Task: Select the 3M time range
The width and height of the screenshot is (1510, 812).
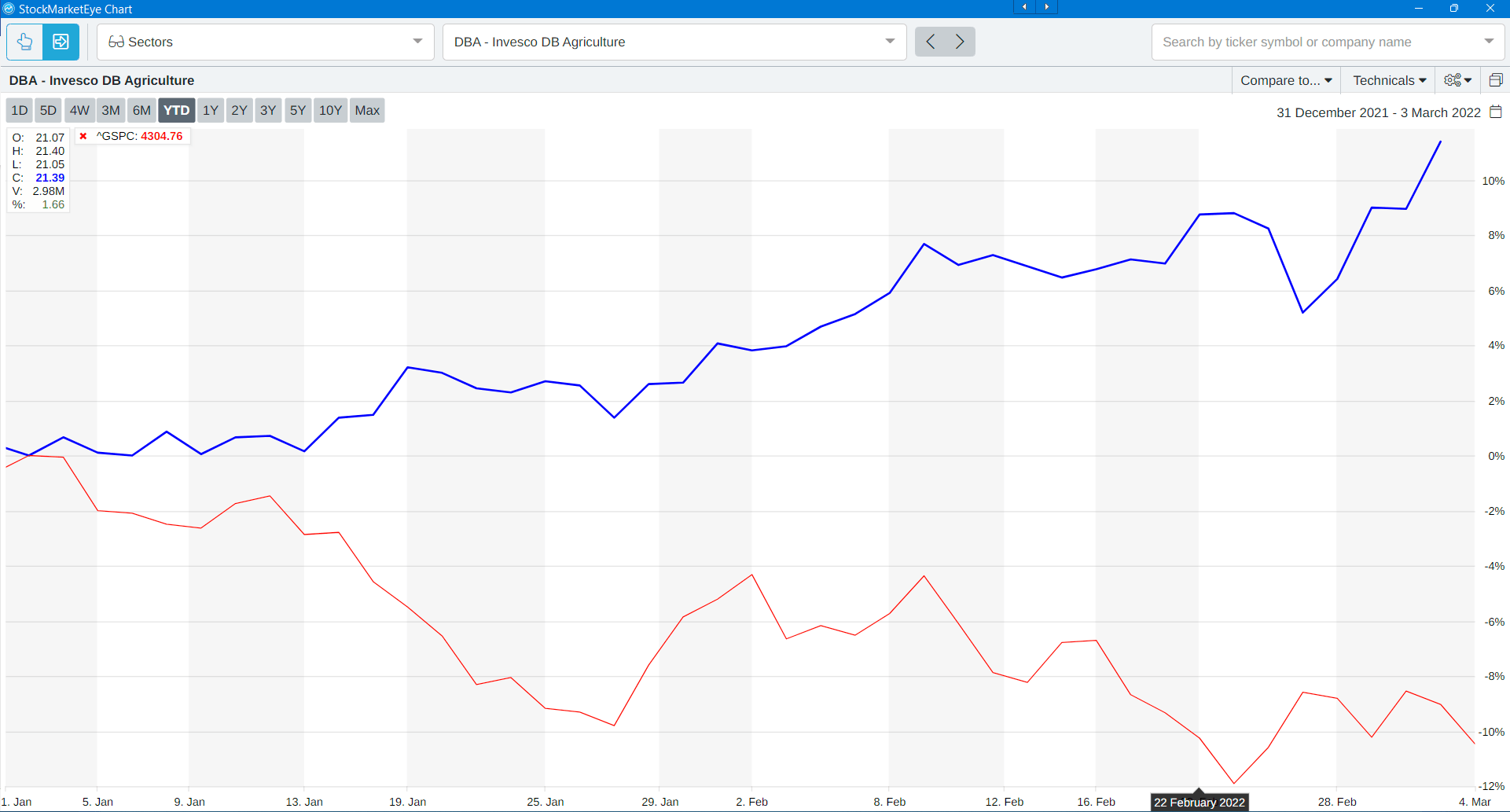Action: [x=111, y=110]
